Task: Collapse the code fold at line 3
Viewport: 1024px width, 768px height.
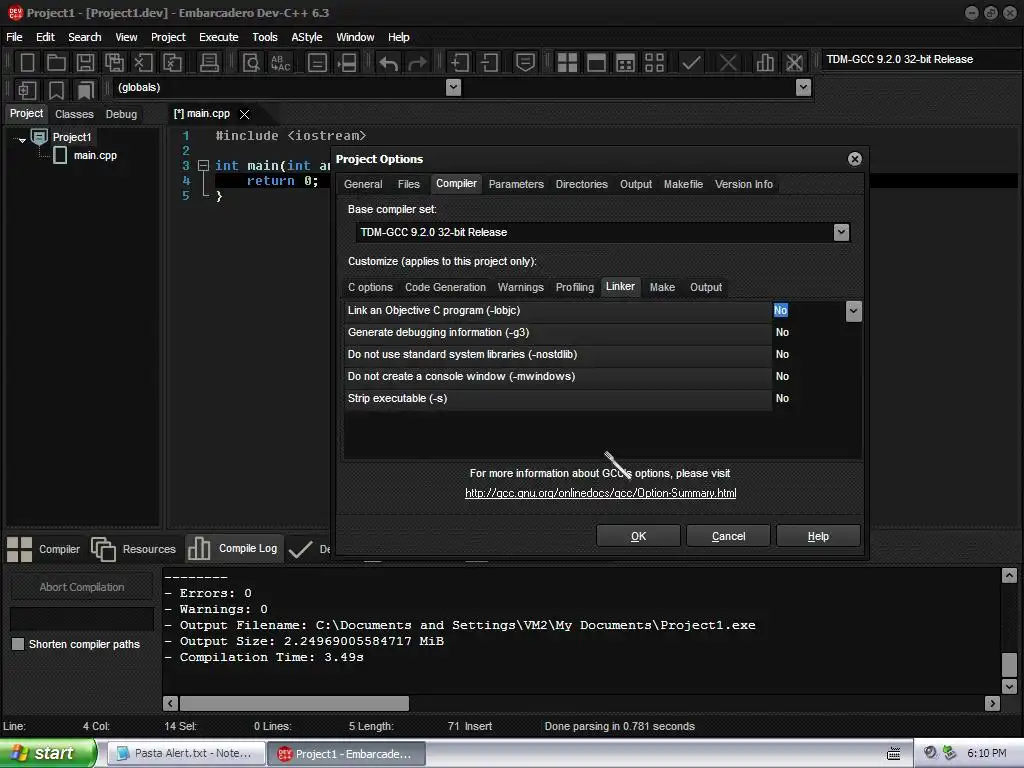Action: click(203, 165)
